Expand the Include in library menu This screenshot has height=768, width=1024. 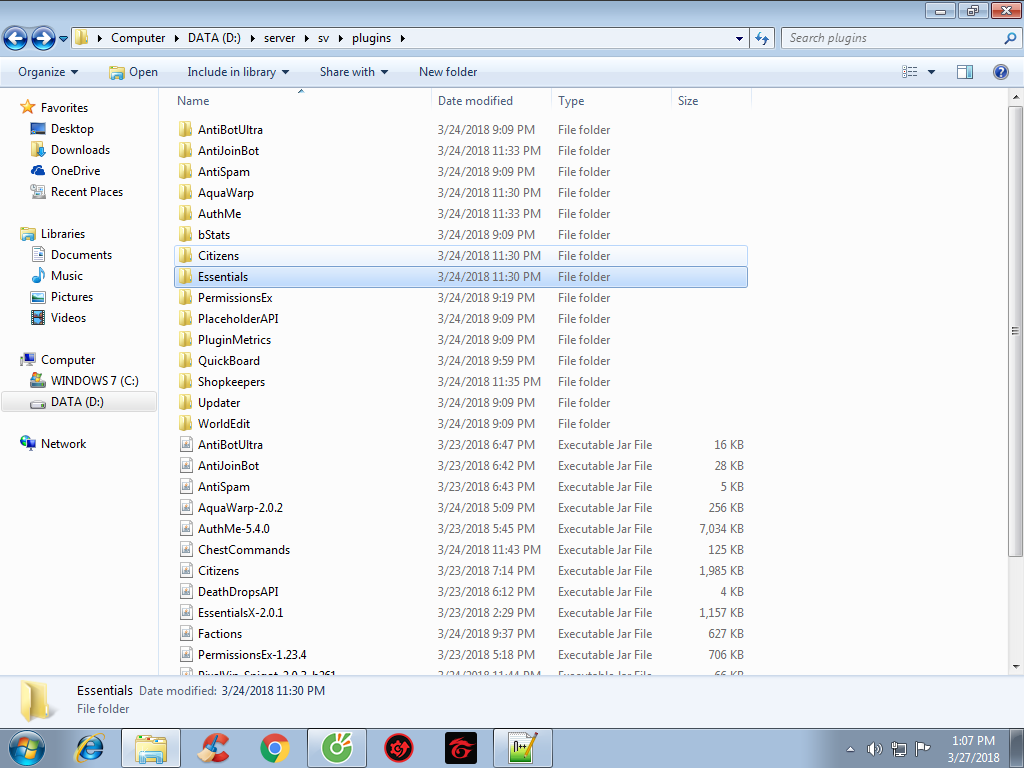pyautogui.click(x=238, y=72)
